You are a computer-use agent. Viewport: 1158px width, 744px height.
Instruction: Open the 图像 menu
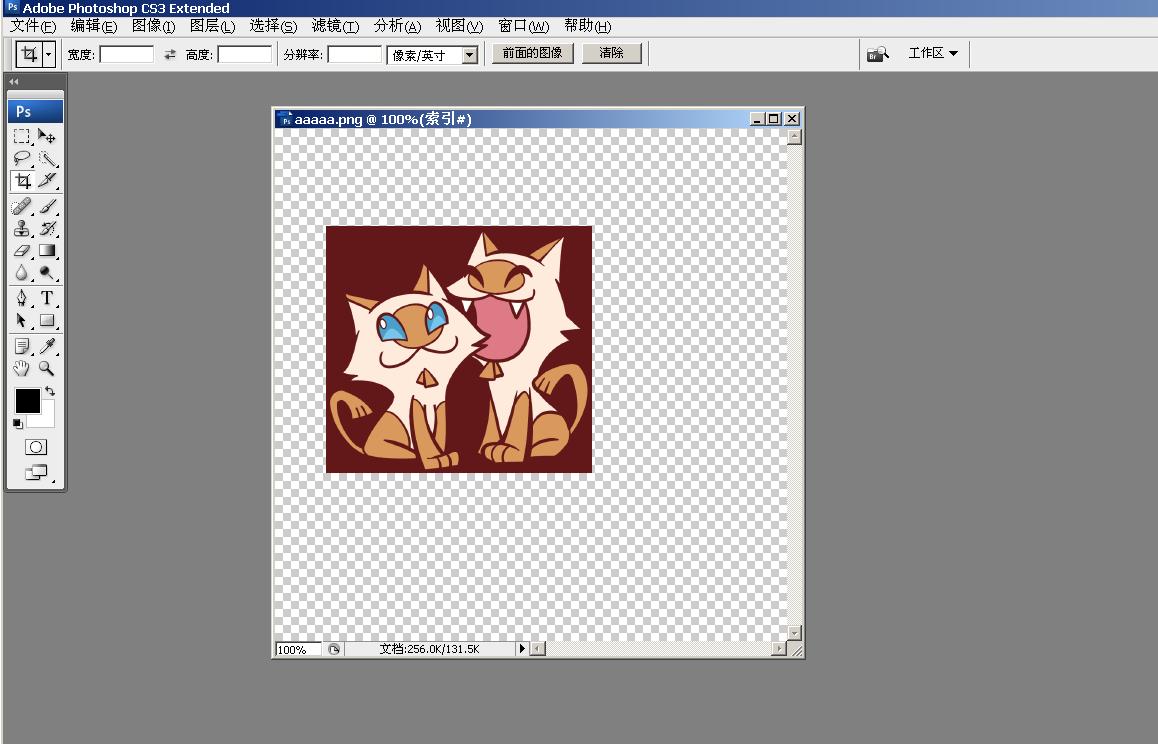[x=153, y=26]
